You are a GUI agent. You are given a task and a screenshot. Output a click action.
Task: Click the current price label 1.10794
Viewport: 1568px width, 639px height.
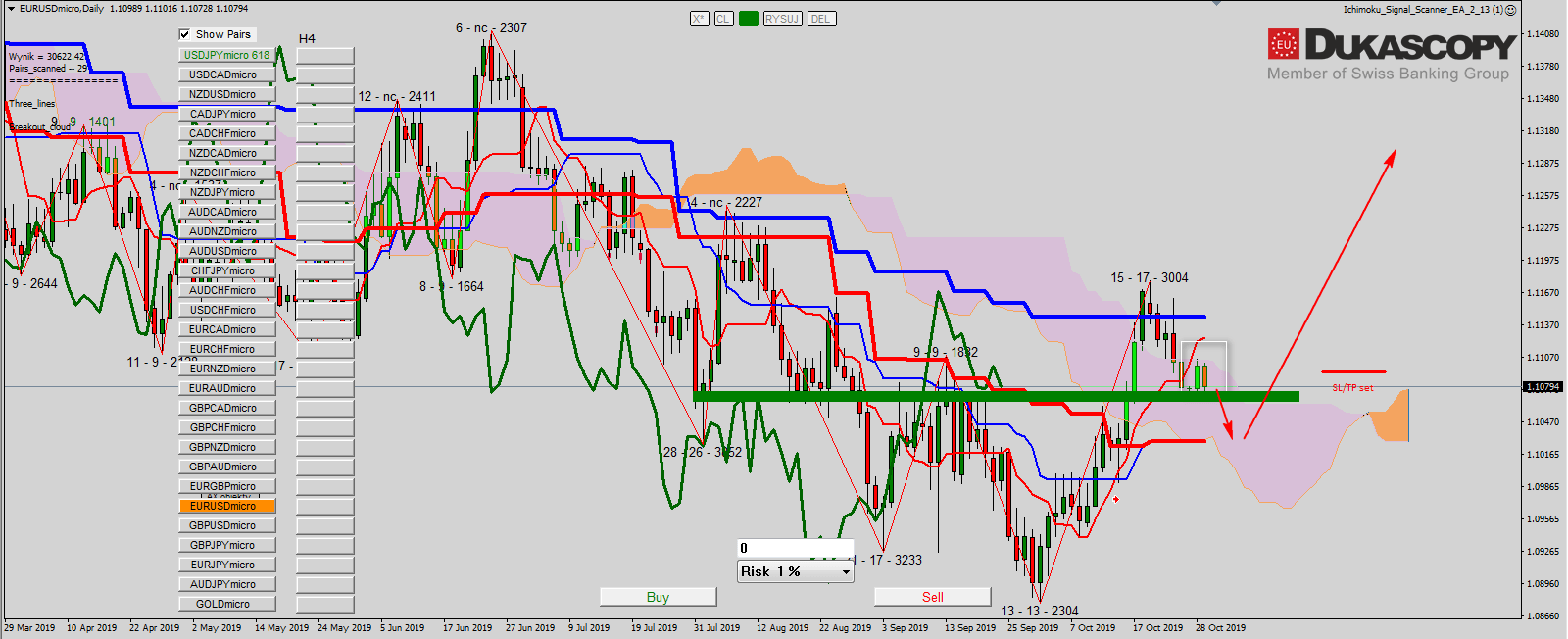1543,387
